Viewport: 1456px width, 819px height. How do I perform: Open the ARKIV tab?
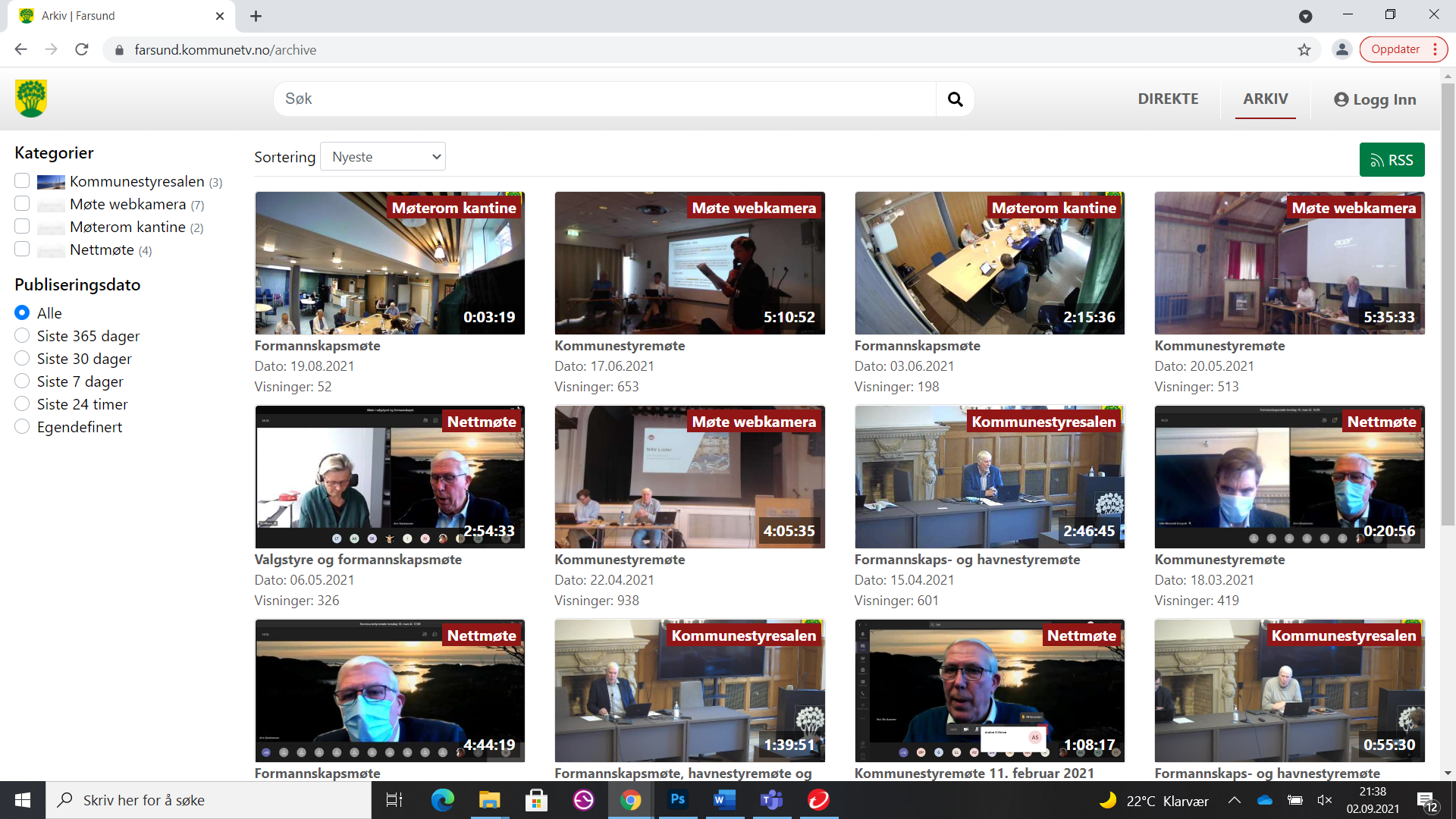click(x=1265, y=99)
